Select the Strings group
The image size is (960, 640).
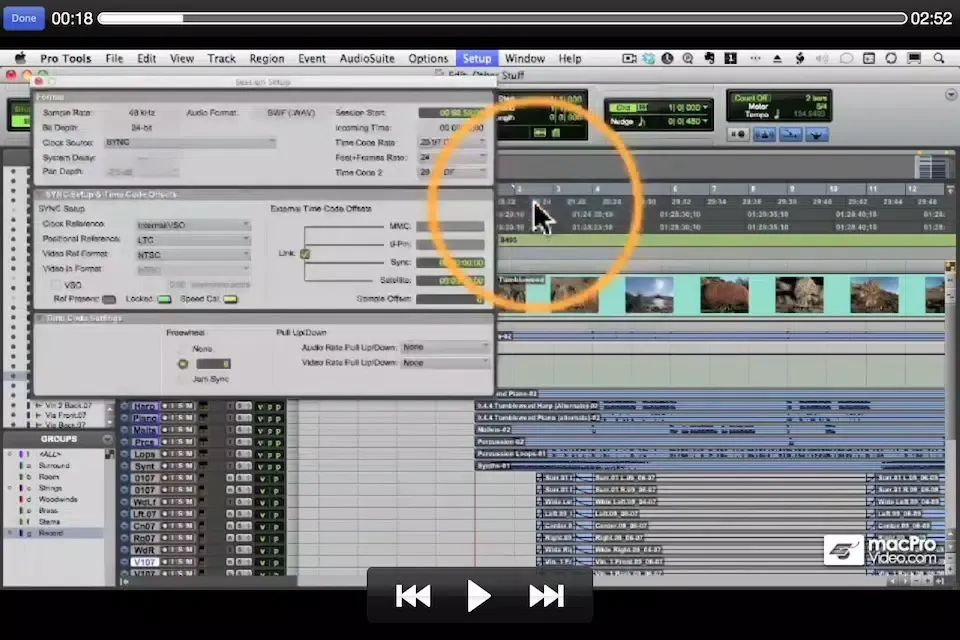click(x=50, y=488)
